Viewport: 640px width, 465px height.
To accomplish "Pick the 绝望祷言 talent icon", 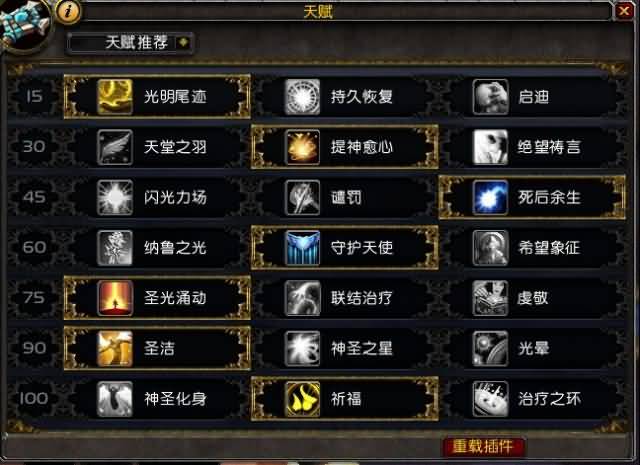I will (x=490, y=147).
